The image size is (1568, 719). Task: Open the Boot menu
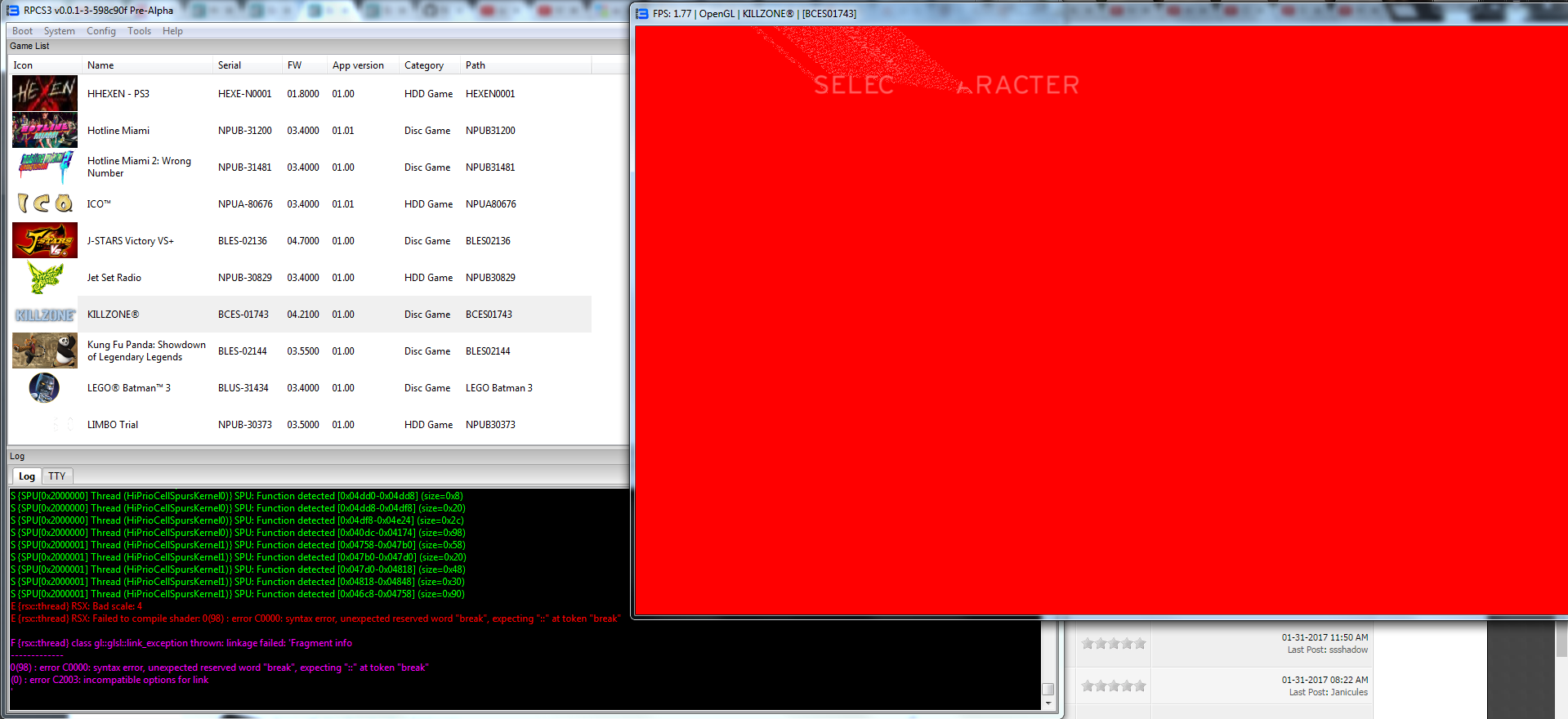pyautogui.click(x=22, y=31)
